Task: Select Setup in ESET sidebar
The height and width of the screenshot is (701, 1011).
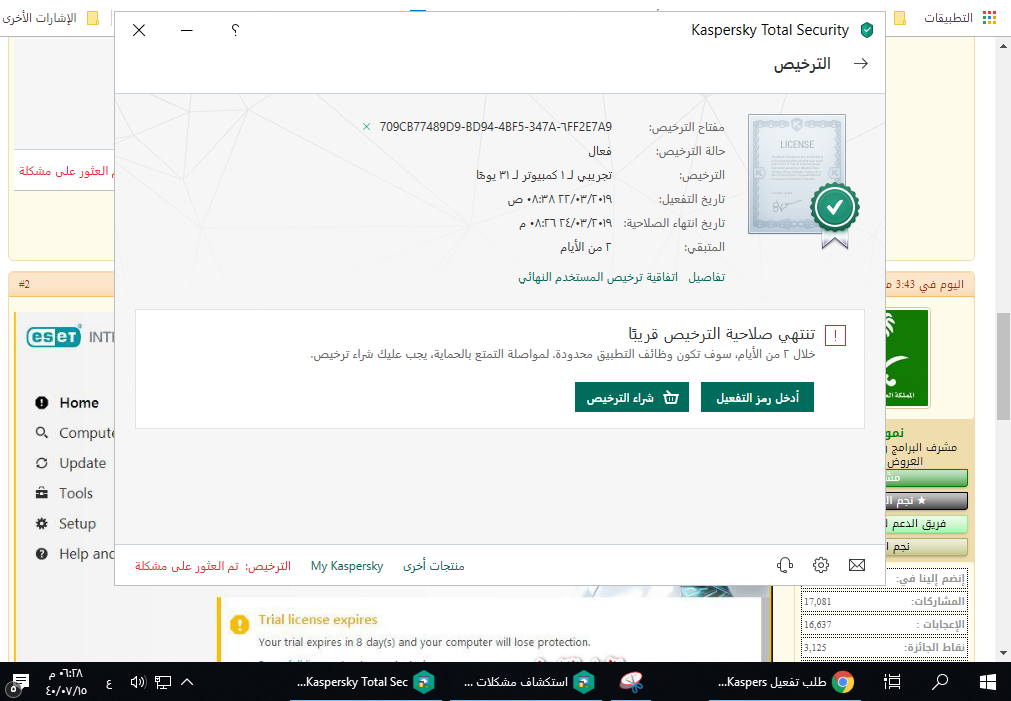Action: click(x=65, y=524)
